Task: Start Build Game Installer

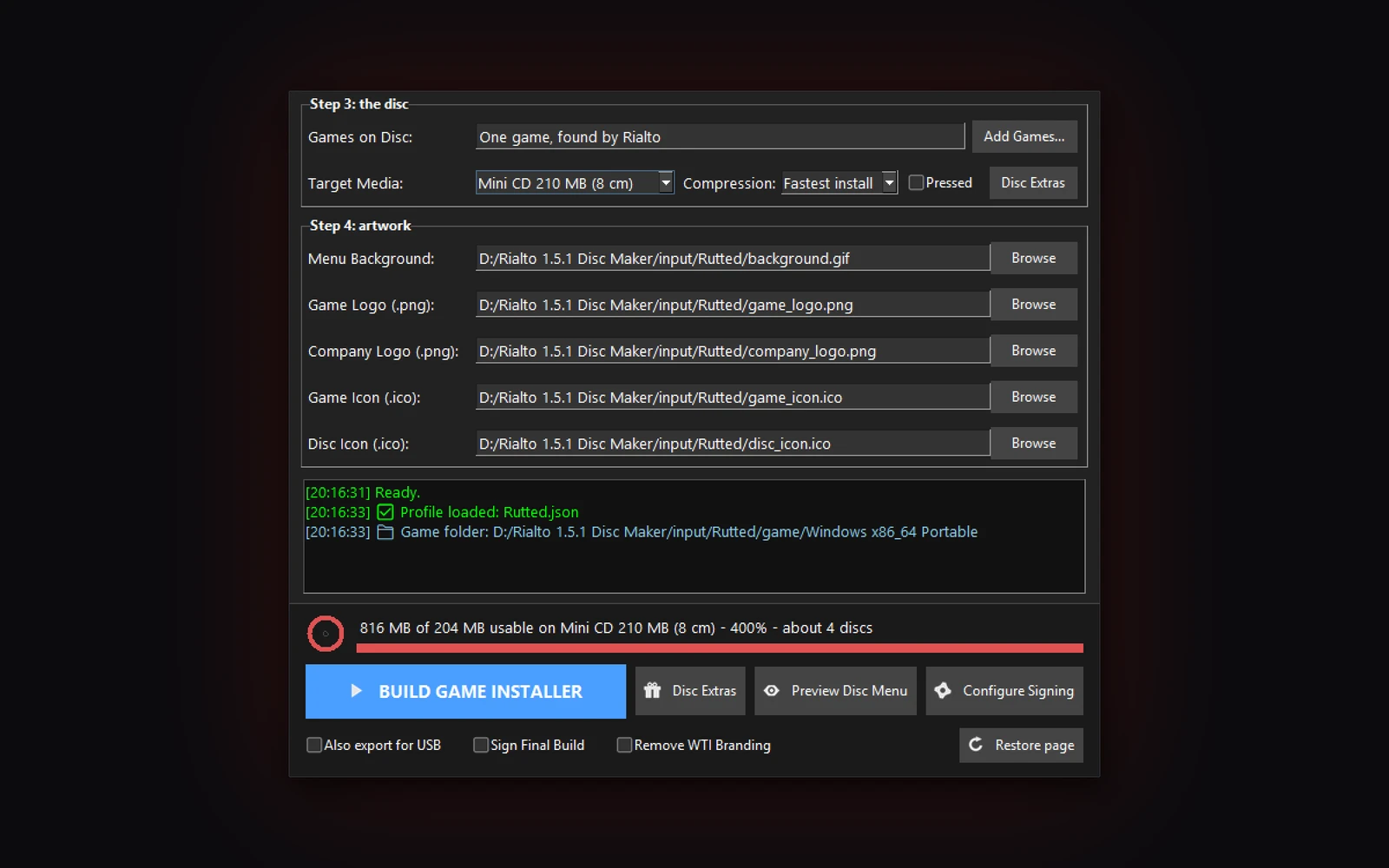Action: coord(465,691)
